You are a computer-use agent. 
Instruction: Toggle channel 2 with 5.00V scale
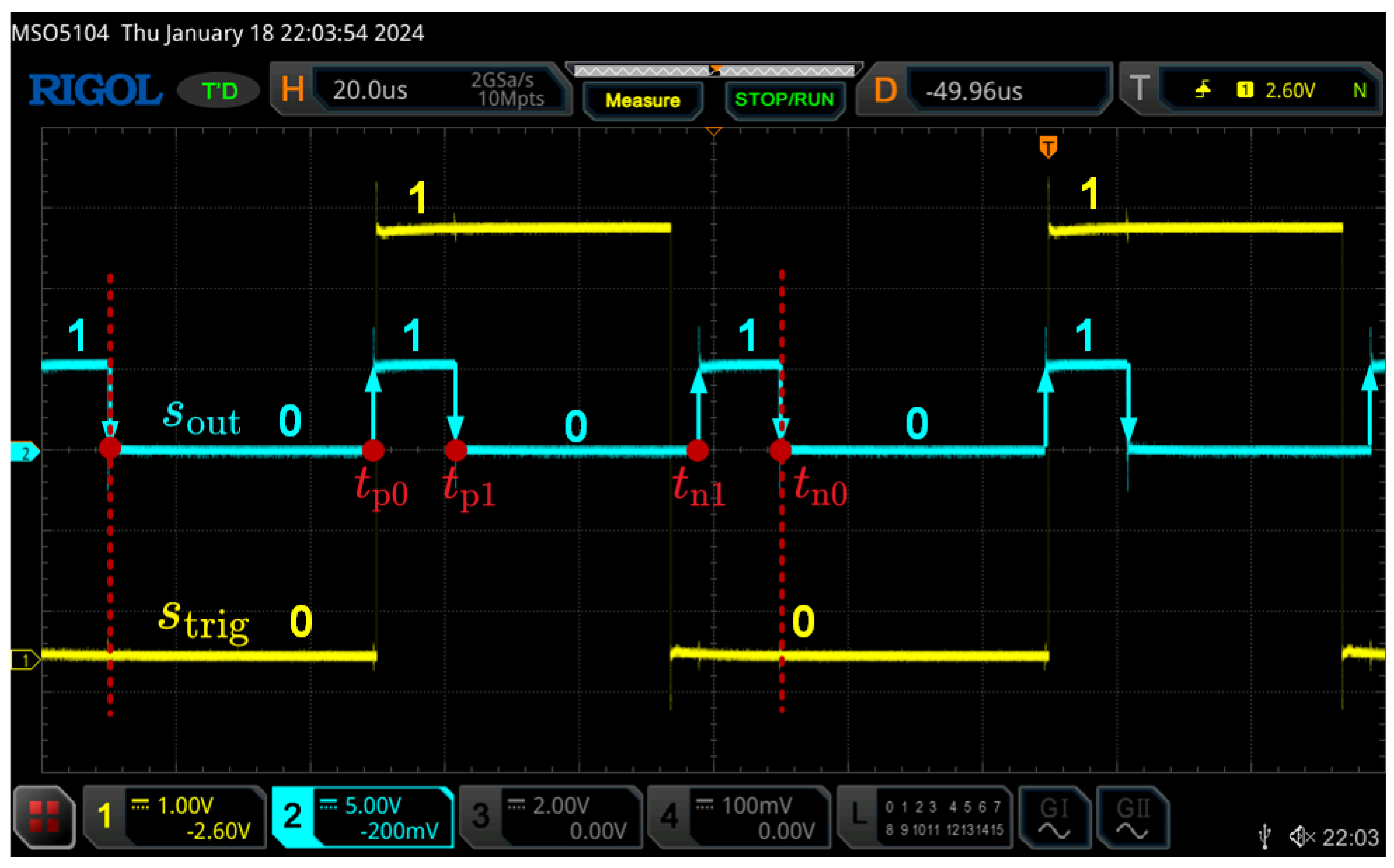click(363, 817)
